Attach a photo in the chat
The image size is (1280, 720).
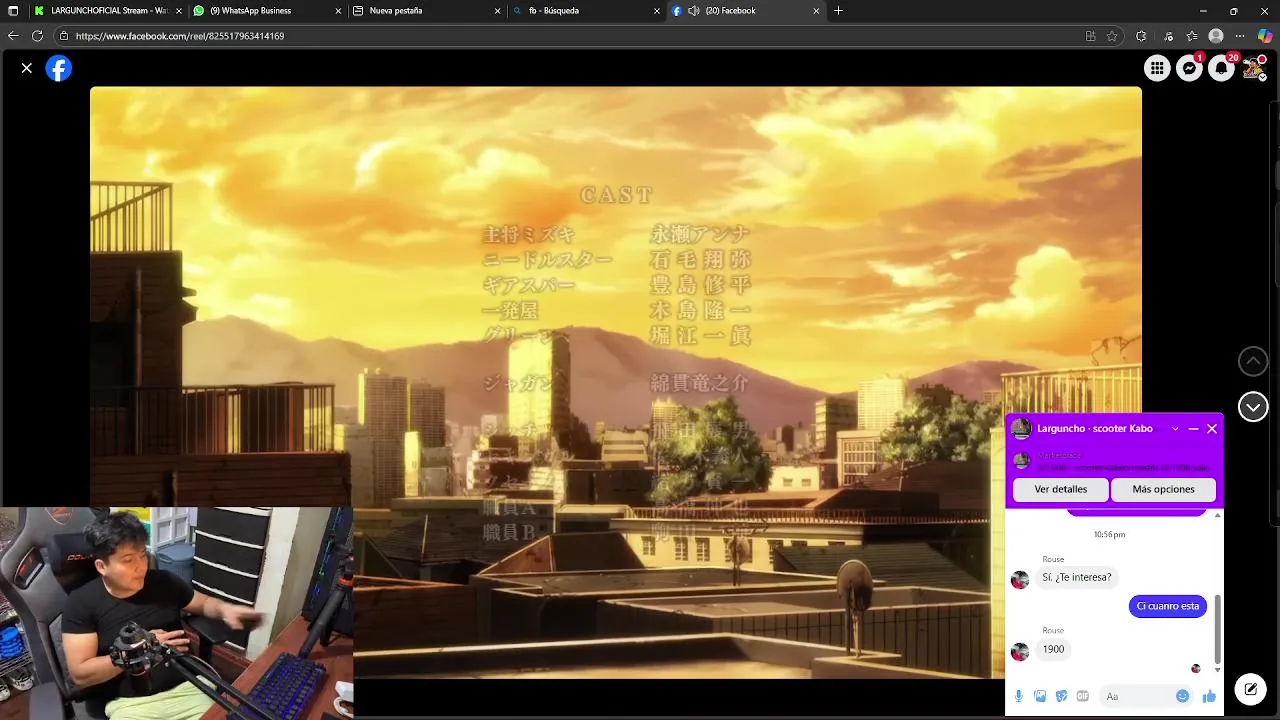click(x=1040, y=696)
